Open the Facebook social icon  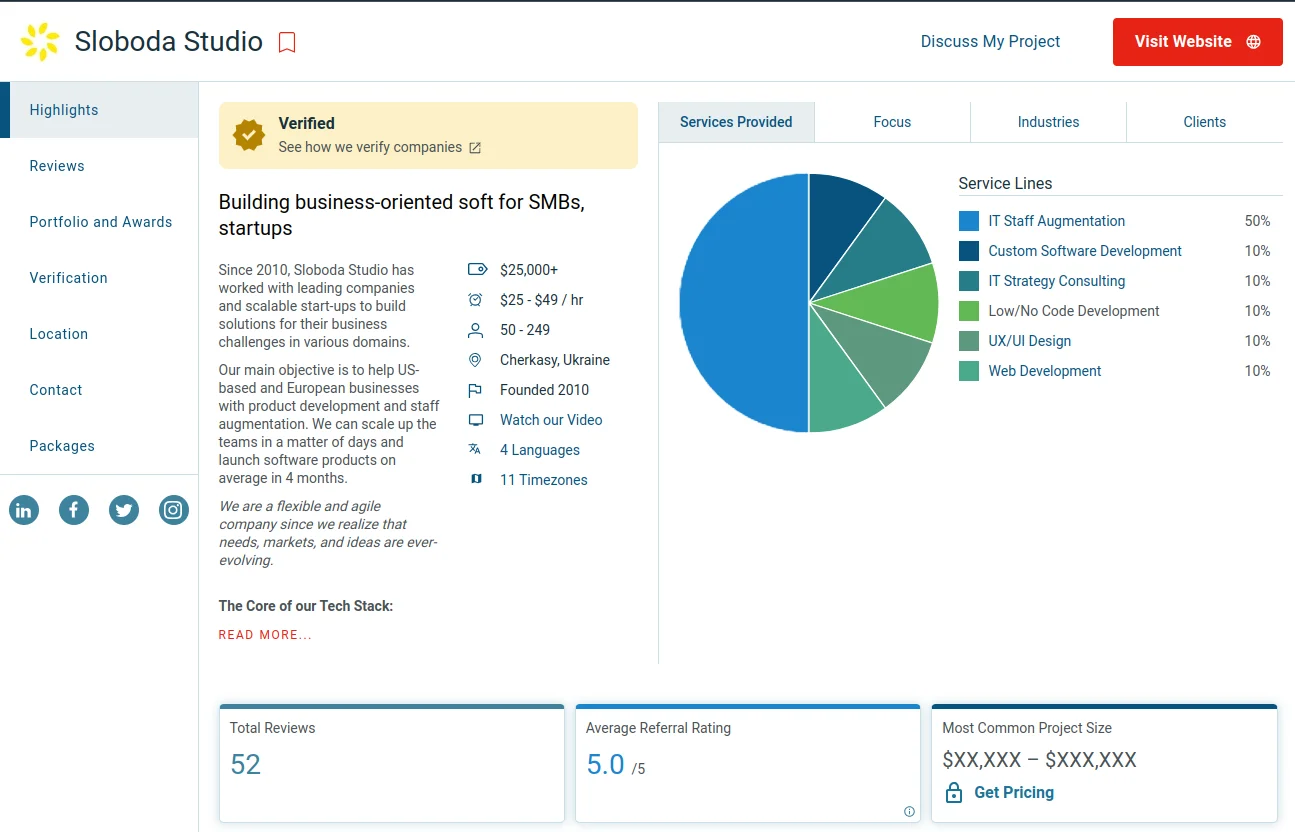74,511
